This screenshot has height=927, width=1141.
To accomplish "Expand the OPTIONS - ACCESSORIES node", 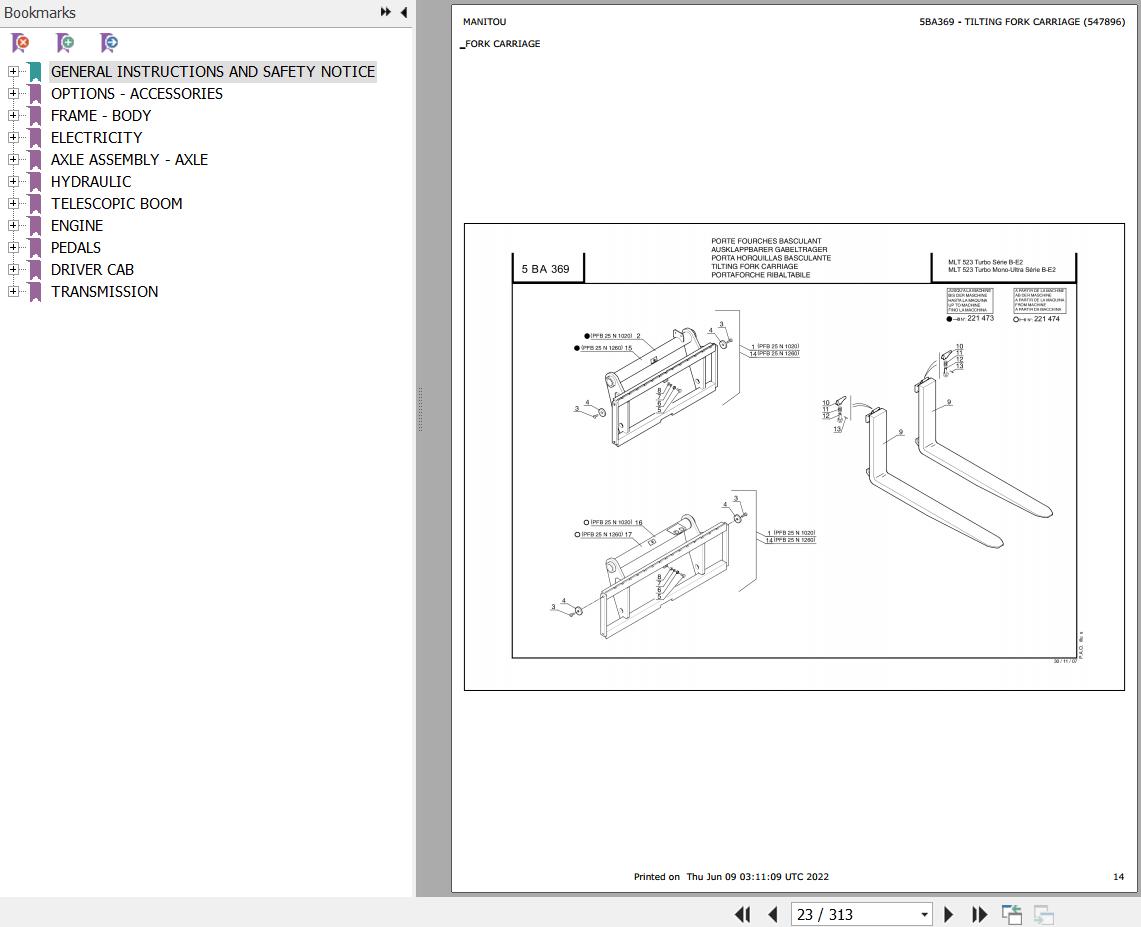I will coord(13,93).
